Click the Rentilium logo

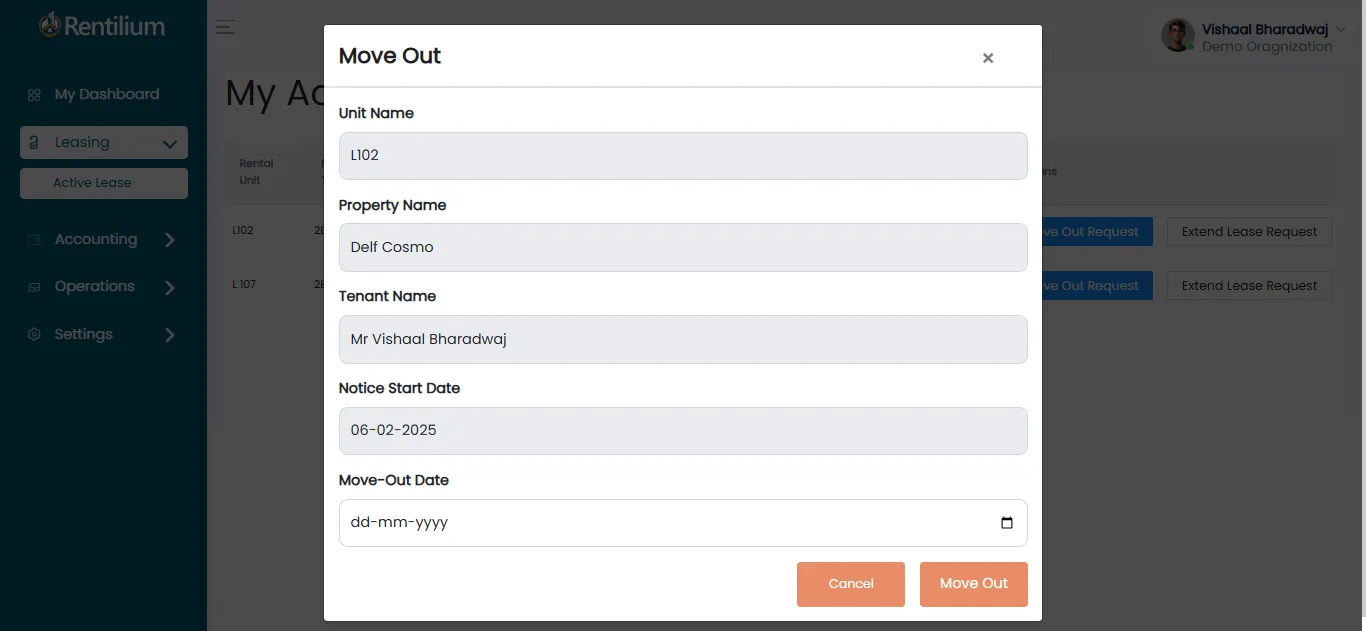click(x=101, y=26)
